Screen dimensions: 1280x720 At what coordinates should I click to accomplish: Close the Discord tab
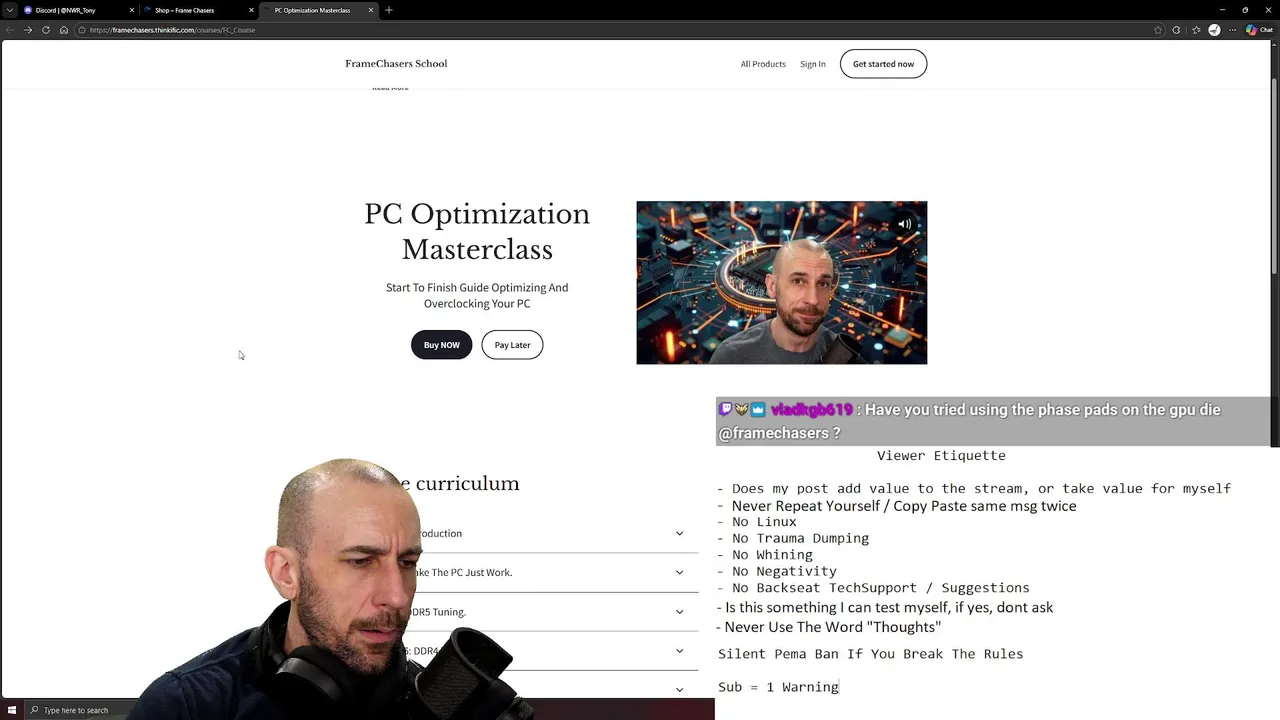coord(131,10)
